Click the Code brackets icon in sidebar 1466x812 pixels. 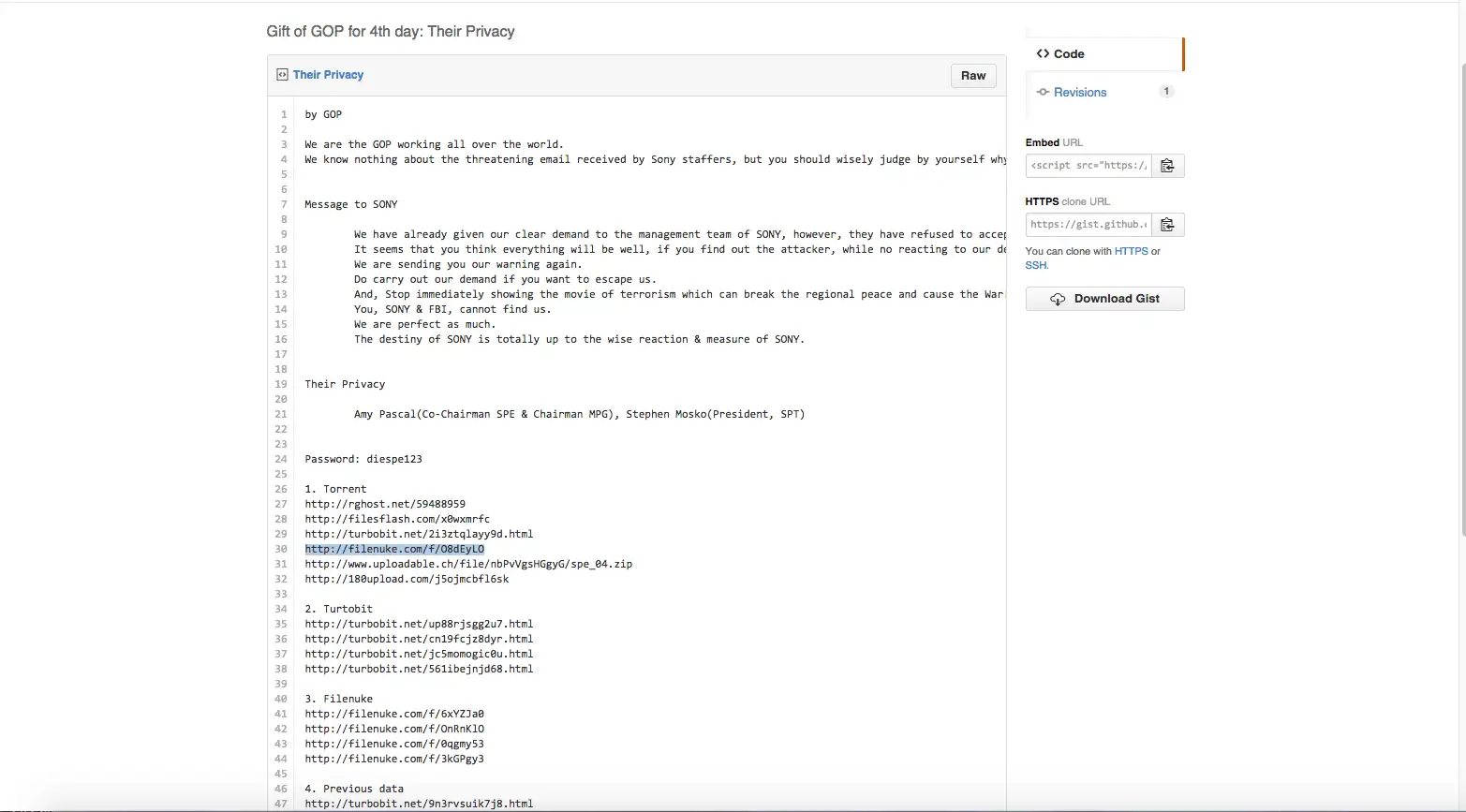pyautogui.click(x=1043, y=54)
